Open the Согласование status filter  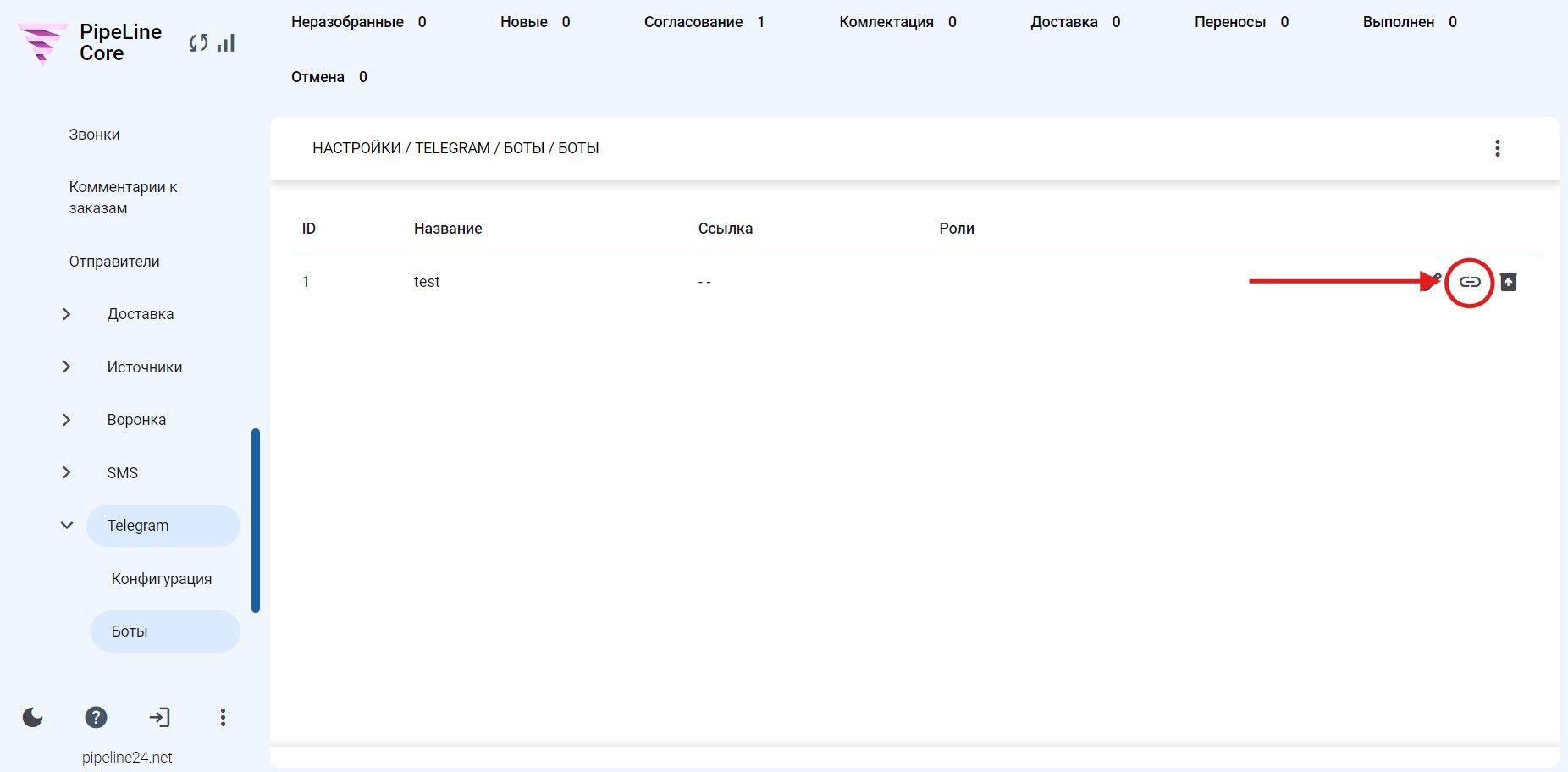tap(704, 22)
